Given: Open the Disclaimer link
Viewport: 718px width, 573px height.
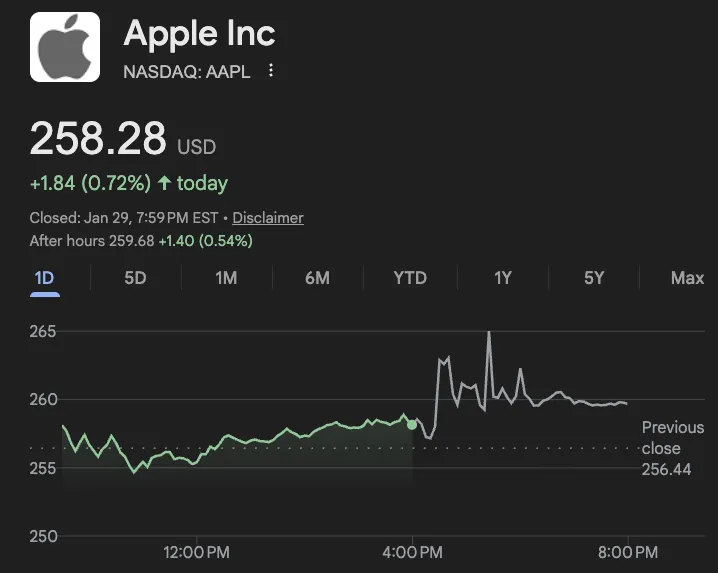Looking at the screenshot, I should (268, 218).
